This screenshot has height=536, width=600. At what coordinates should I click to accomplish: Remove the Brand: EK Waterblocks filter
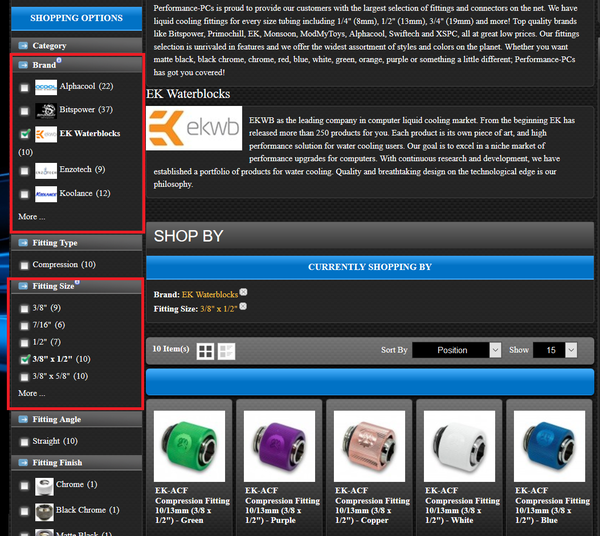click(243, 293)
